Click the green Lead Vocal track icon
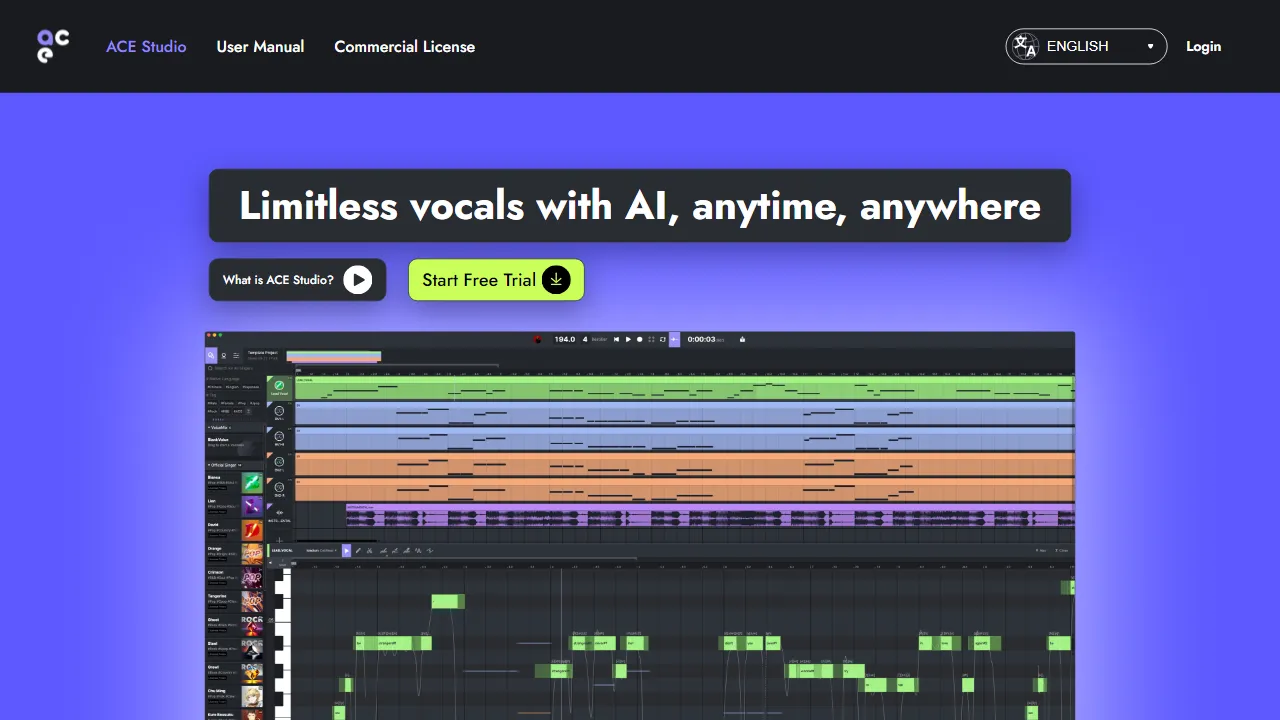Screen dimensions: 1280x720 (x=279, y=385)
